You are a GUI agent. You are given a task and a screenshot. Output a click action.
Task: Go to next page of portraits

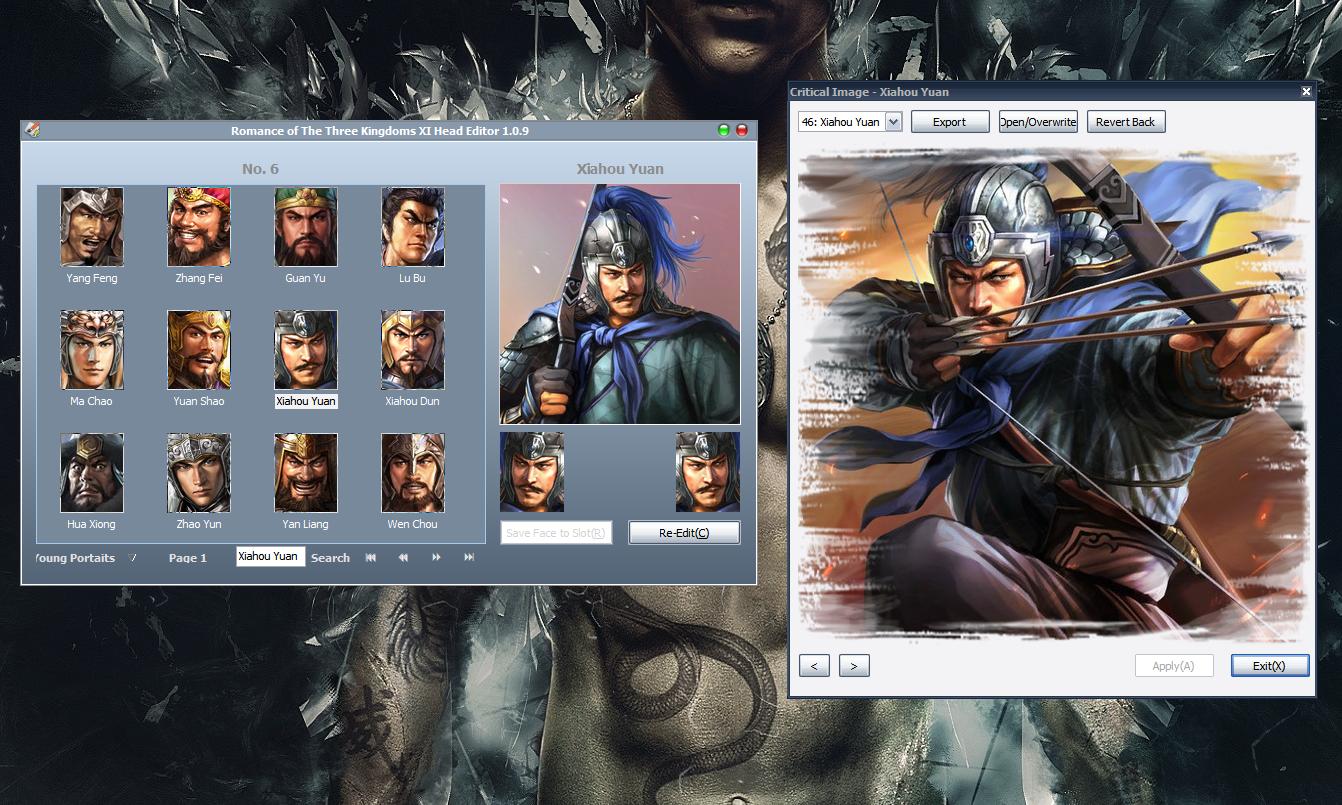click(x=436, y=557)
